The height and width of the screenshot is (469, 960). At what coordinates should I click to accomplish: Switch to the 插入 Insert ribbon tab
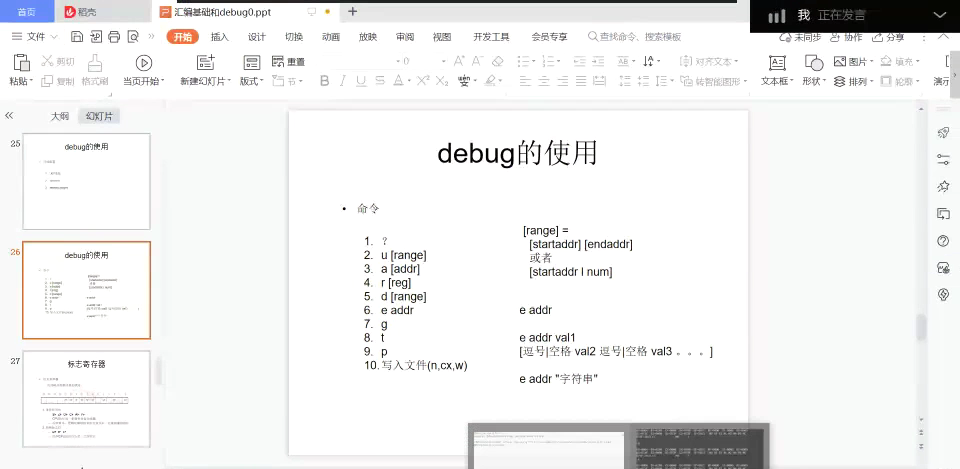219,37
